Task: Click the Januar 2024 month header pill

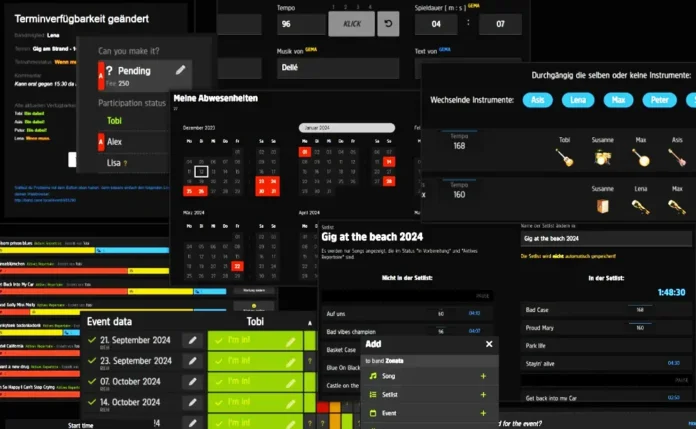Action: pos(347,128)
